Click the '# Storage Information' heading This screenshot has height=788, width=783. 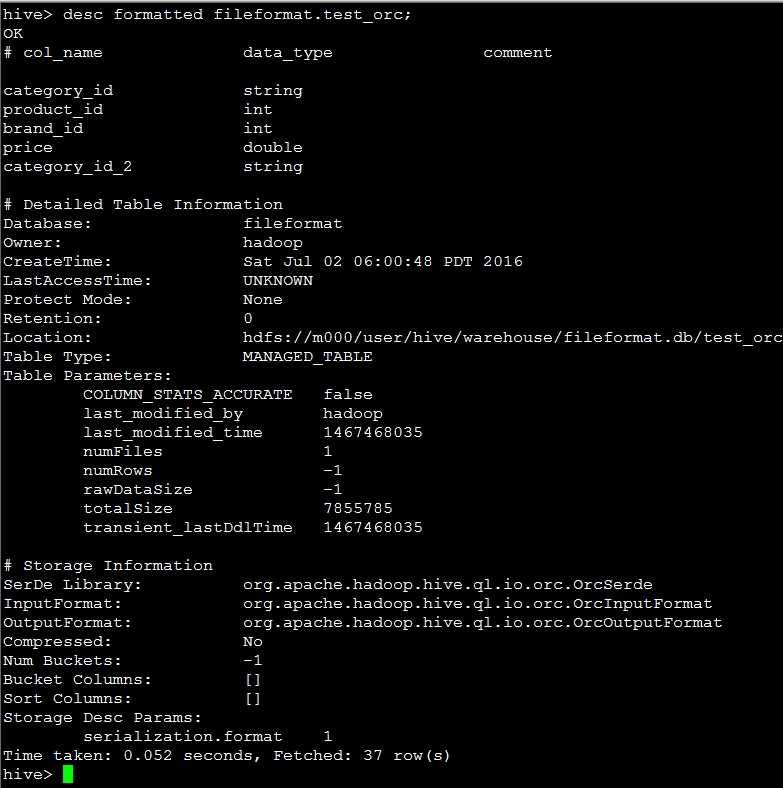pos(108,566)
